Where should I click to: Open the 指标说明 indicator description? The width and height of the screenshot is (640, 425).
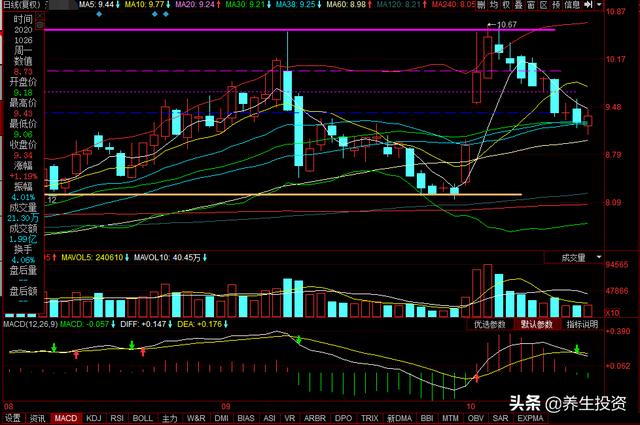coord(582,325)
